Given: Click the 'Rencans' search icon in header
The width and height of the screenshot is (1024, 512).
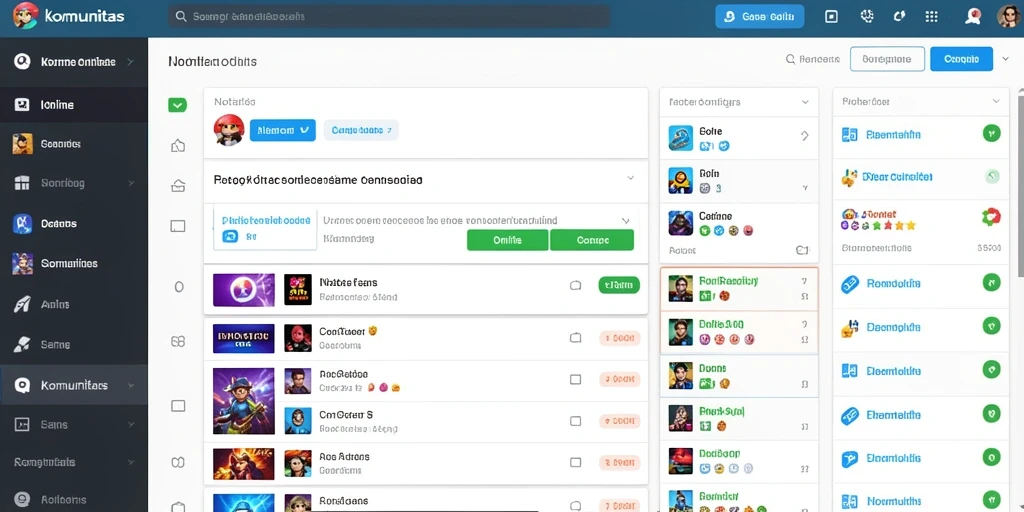Looking at the screenshot, I should point(790,59).
